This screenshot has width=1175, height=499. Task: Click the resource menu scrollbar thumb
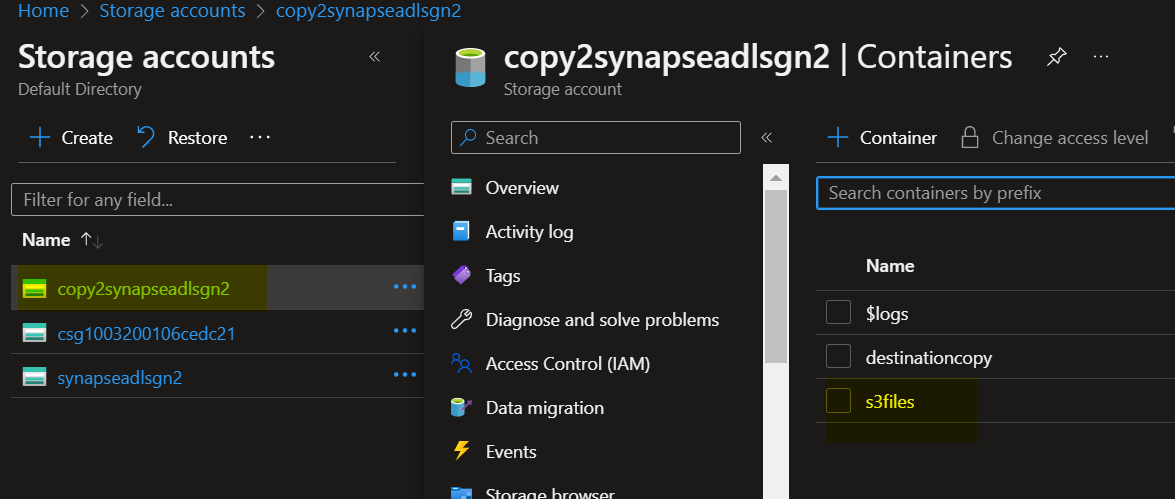tap(775, 276)
